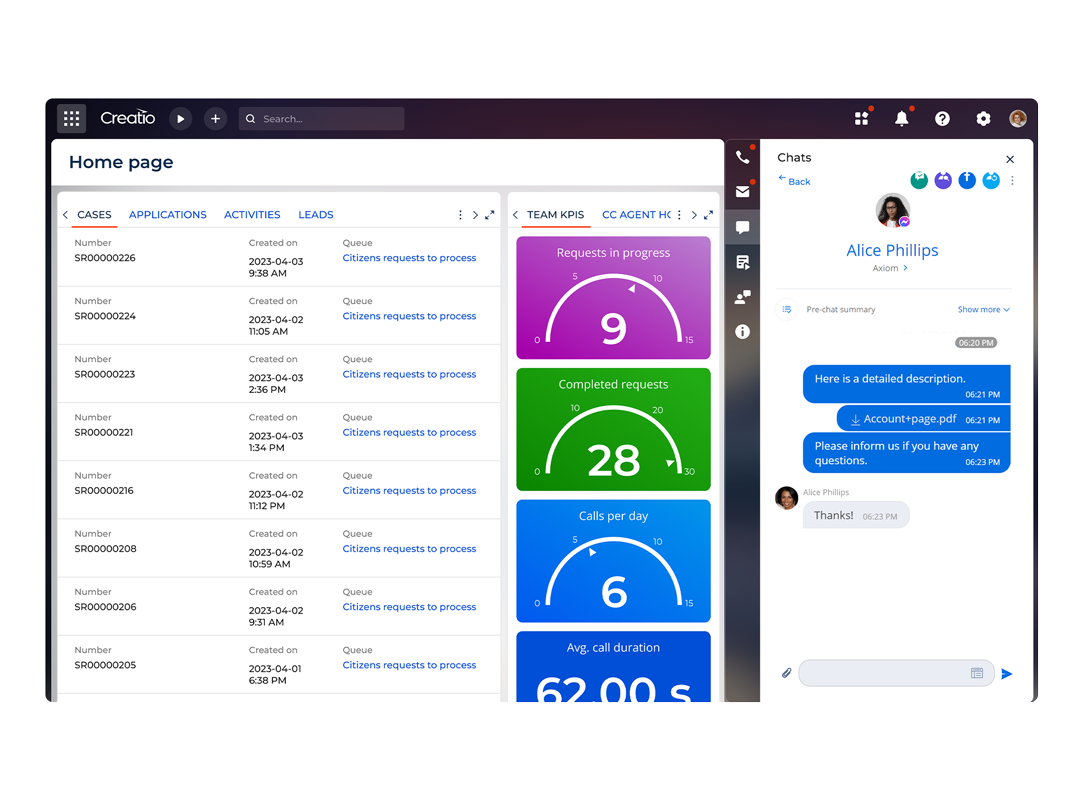Screen dimensions: 1082x800
Task: Open the Info panel at the sidebar bottom
Action: pyautogui.click(x=742, y=331)
